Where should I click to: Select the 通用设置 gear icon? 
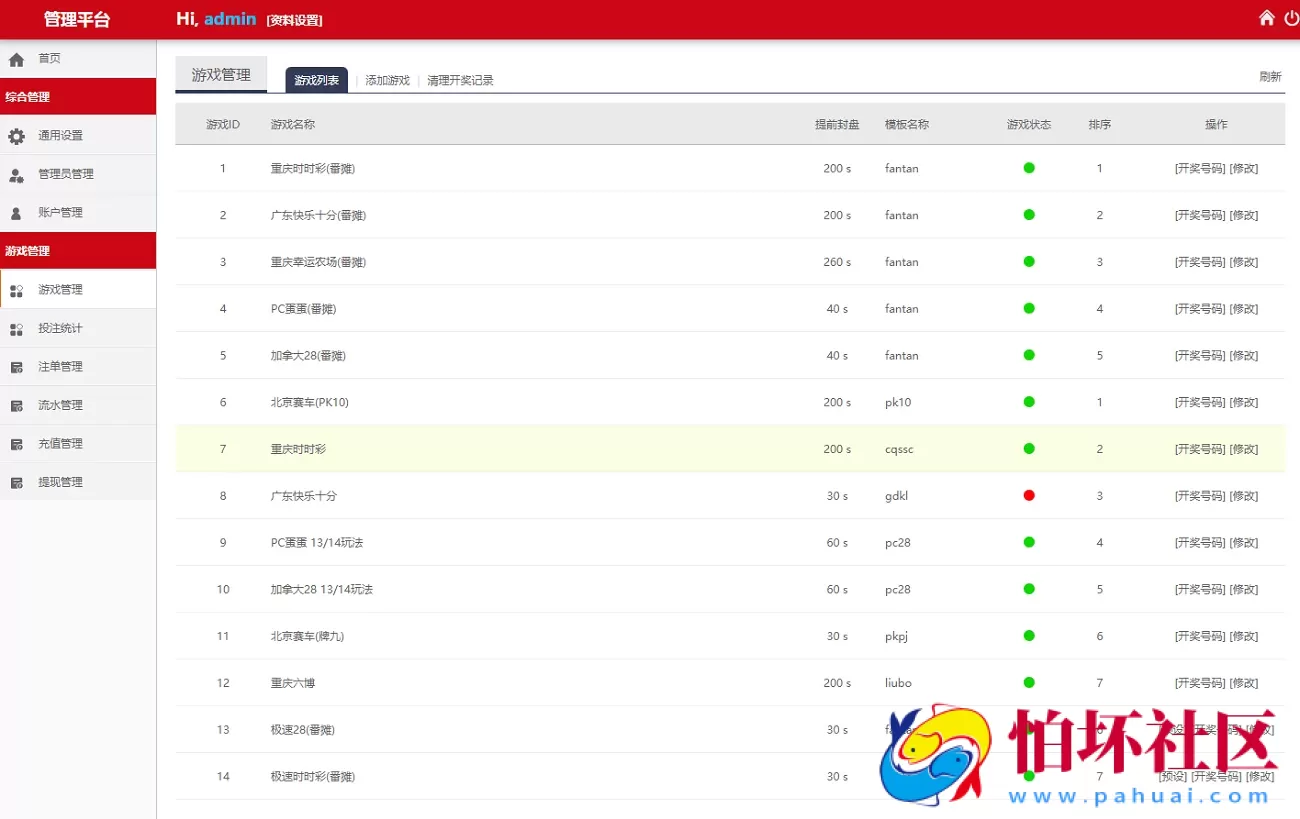click(x=17, y=135)
